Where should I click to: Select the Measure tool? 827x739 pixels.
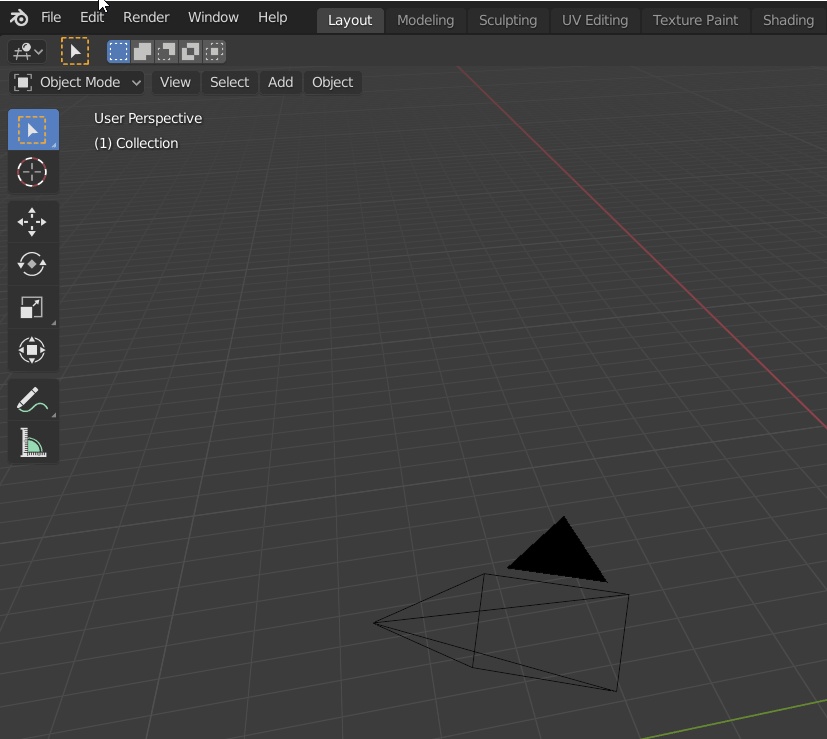coord(33,442)
